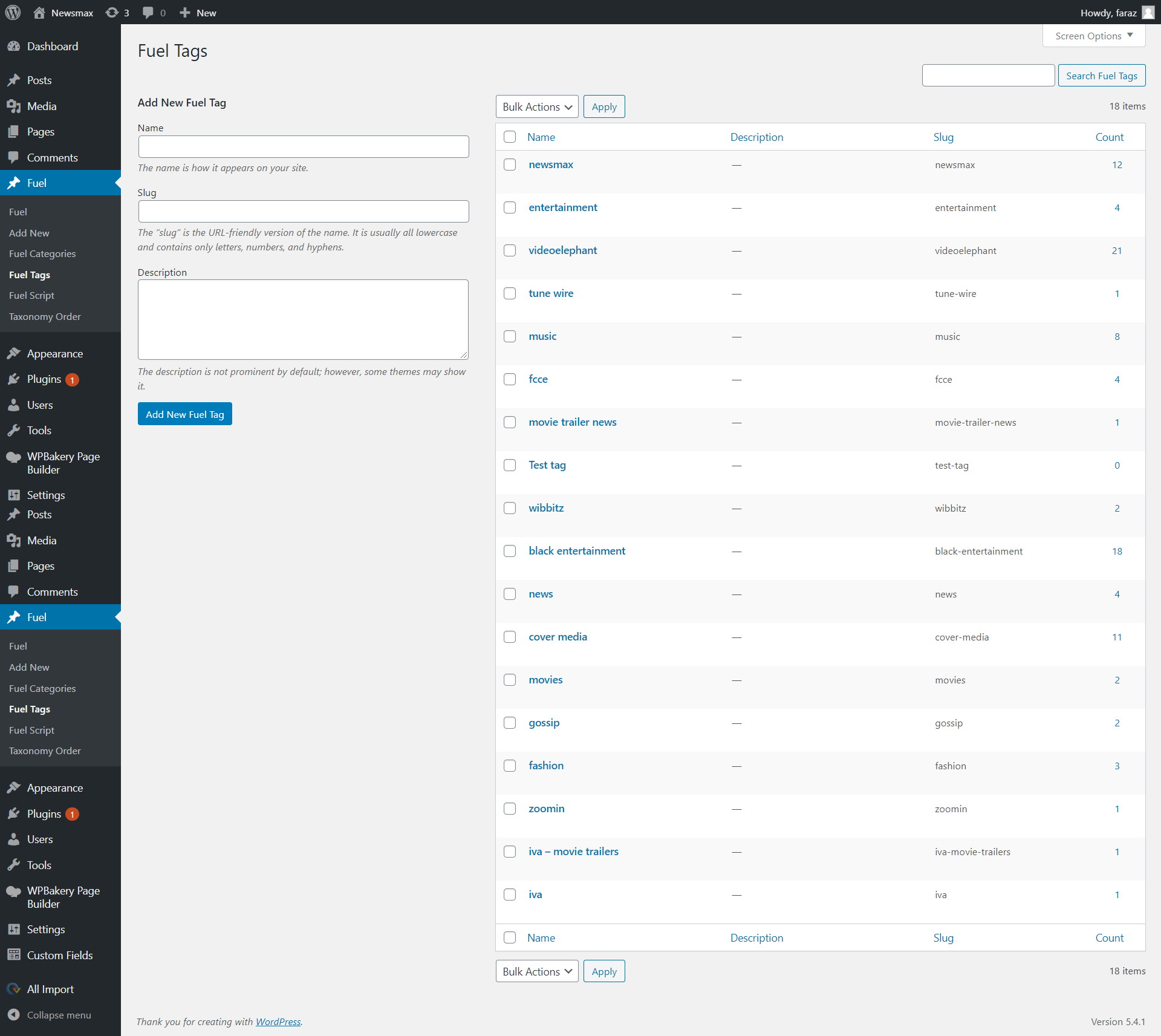
Task: Check the newsmax tag checkbox
Action: (x=510, y=165)
